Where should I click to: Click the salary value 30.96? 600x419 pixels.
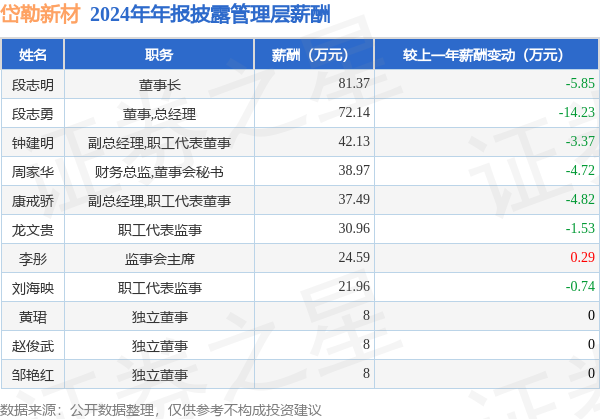coord(354,228)
